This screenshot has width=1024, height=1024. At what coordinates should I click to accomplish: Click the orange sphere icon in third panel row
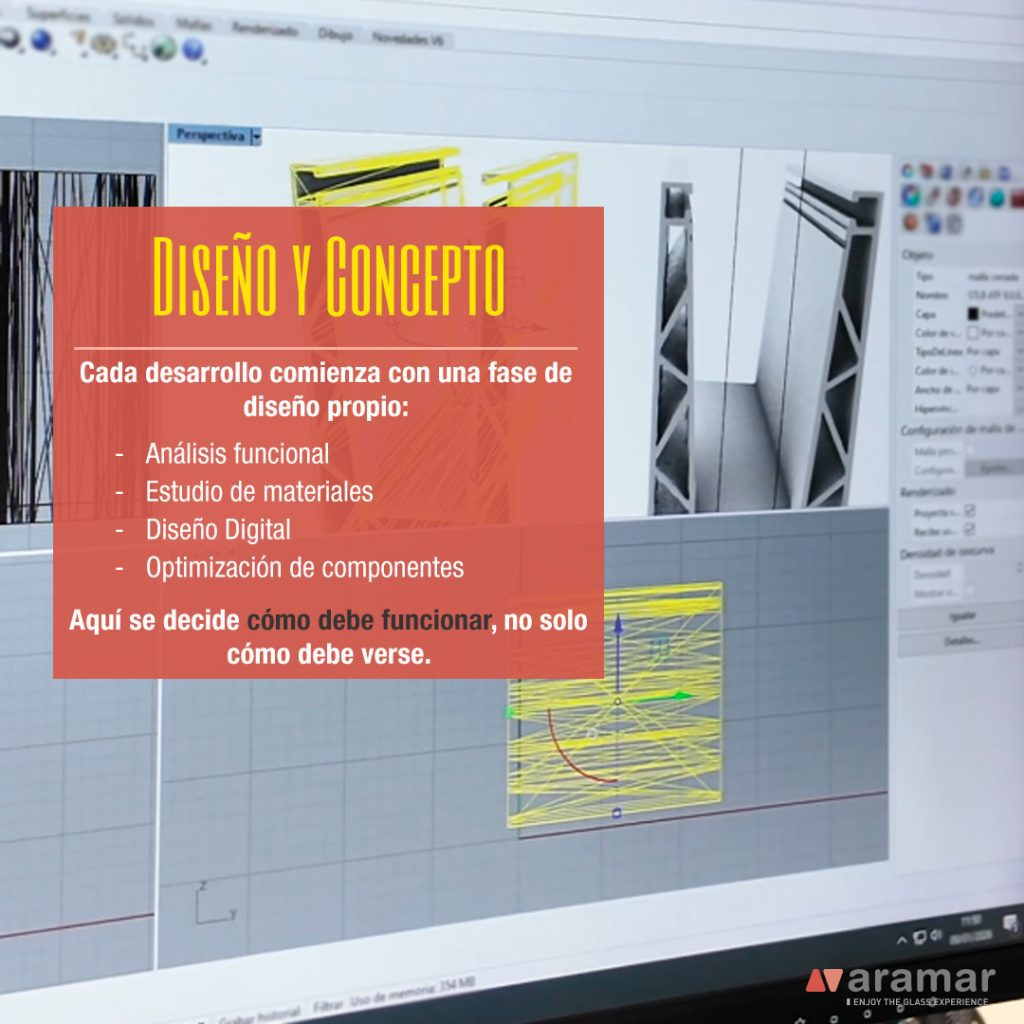point(911,222)
